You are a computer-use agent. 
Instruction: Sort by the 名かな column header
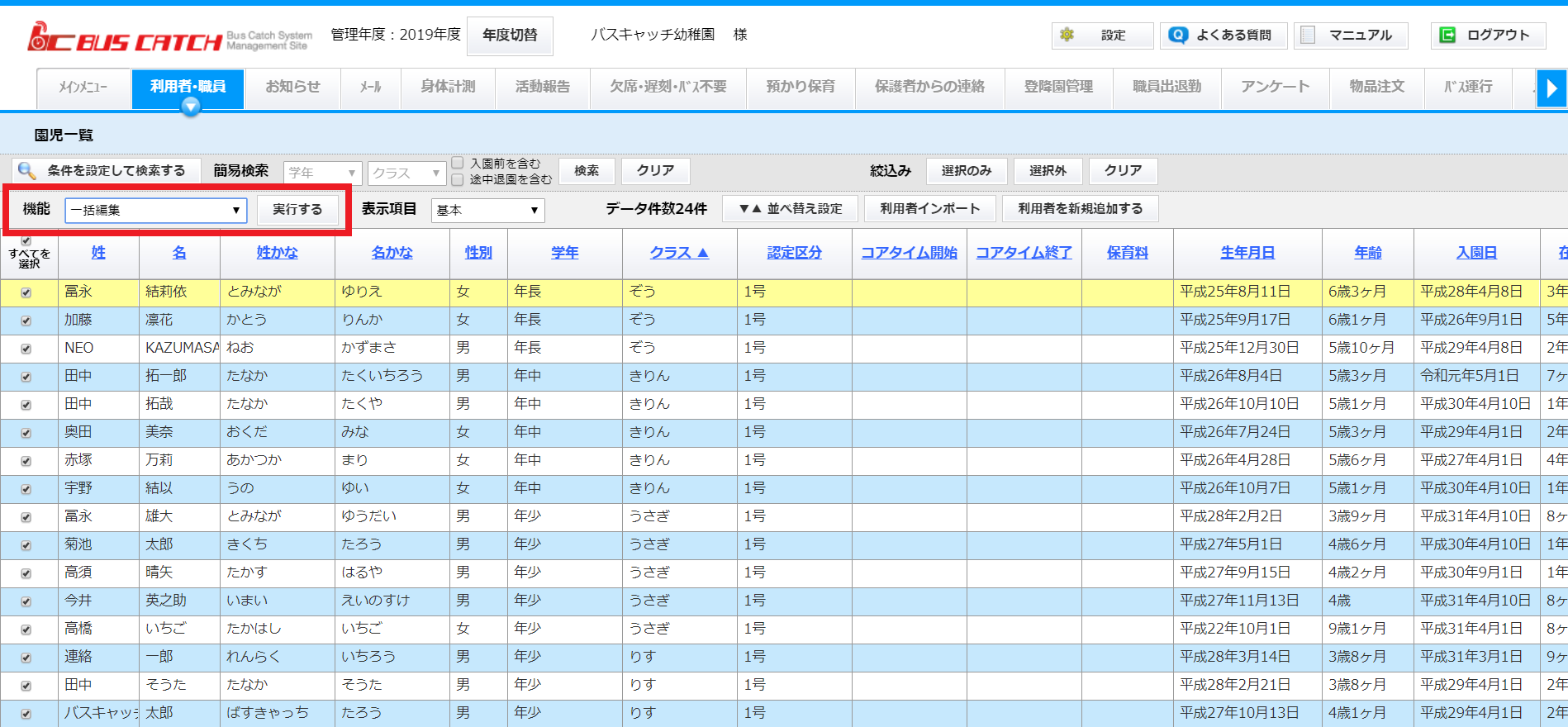tap(392, 253)
